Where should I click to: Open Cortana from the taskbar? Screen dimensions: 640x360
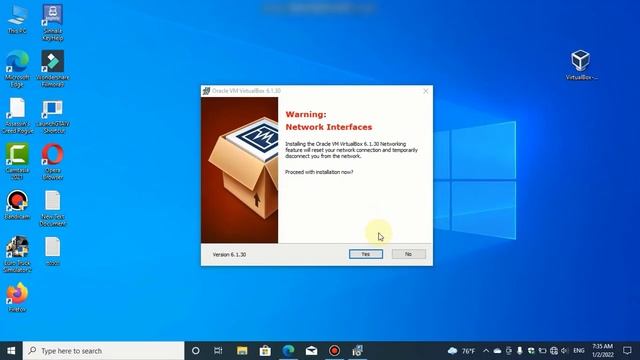[x=196, y=351]
